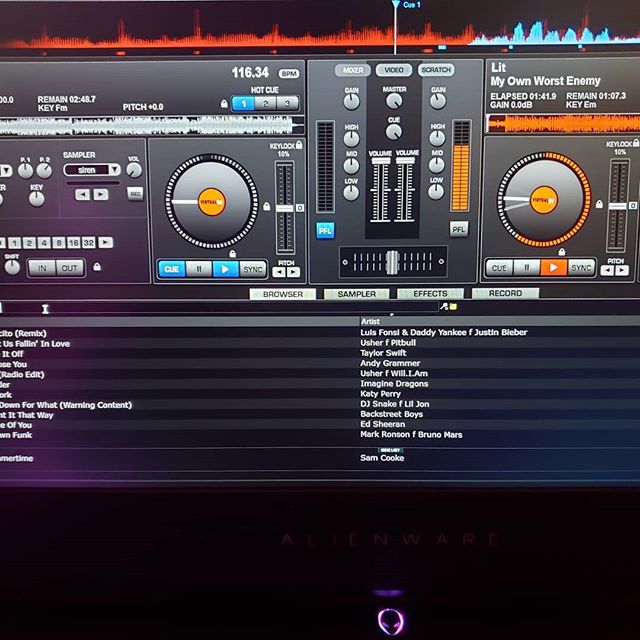Select previous sample arrow
Viewport: 640px width, 640px height.
click(82, 194)
